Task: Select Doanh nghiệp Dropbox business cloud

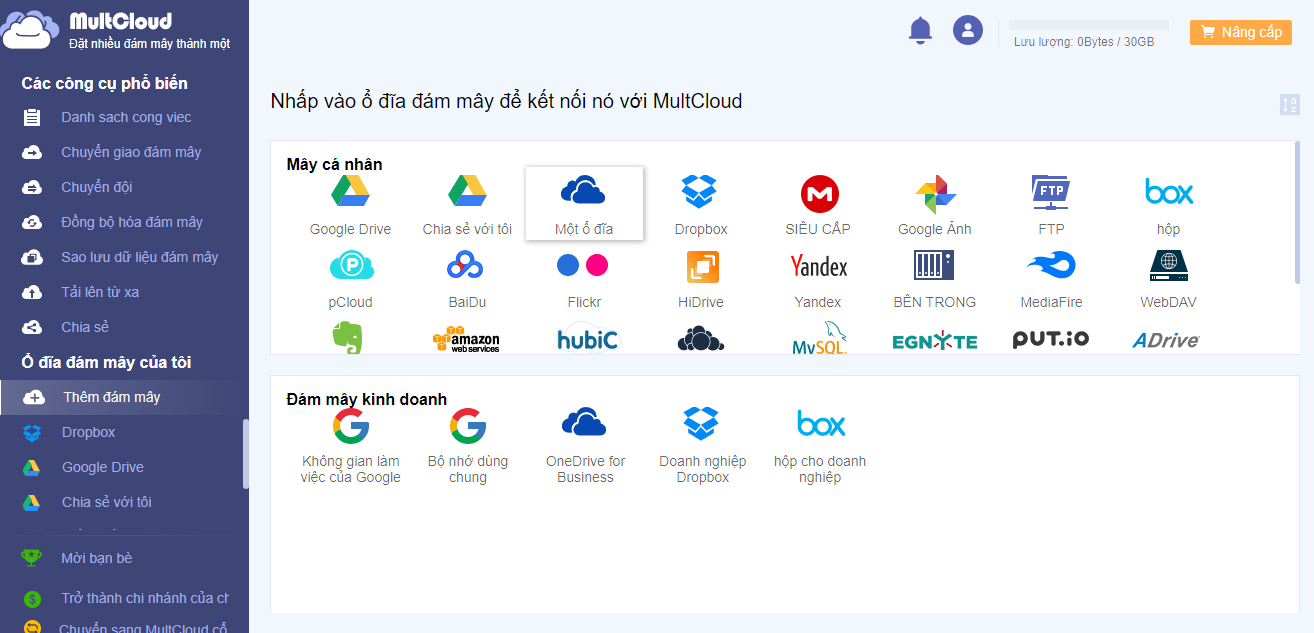Action: (x=702, y=446)
